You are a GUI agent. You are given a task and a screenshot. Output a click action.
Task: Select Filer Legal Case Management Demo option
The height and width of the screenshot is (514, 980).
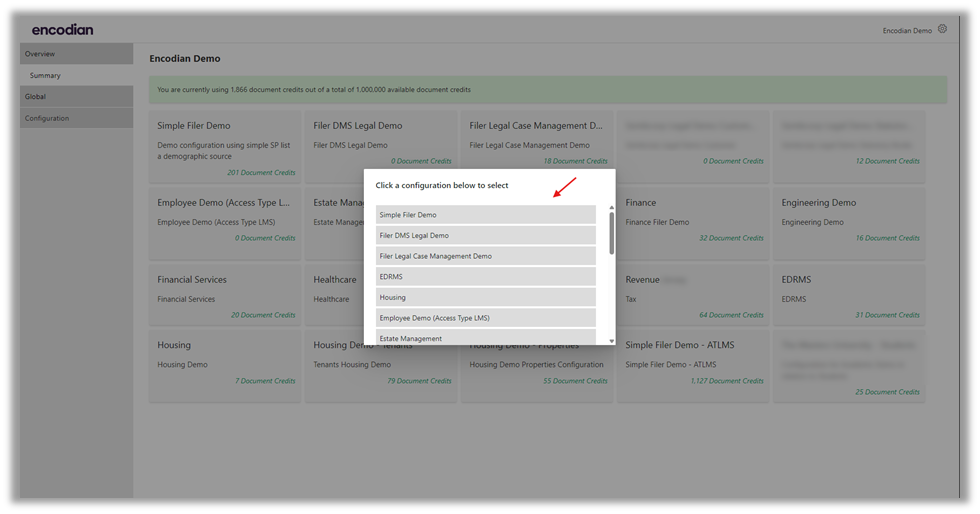pyautogui.click(x=486, y=256)
